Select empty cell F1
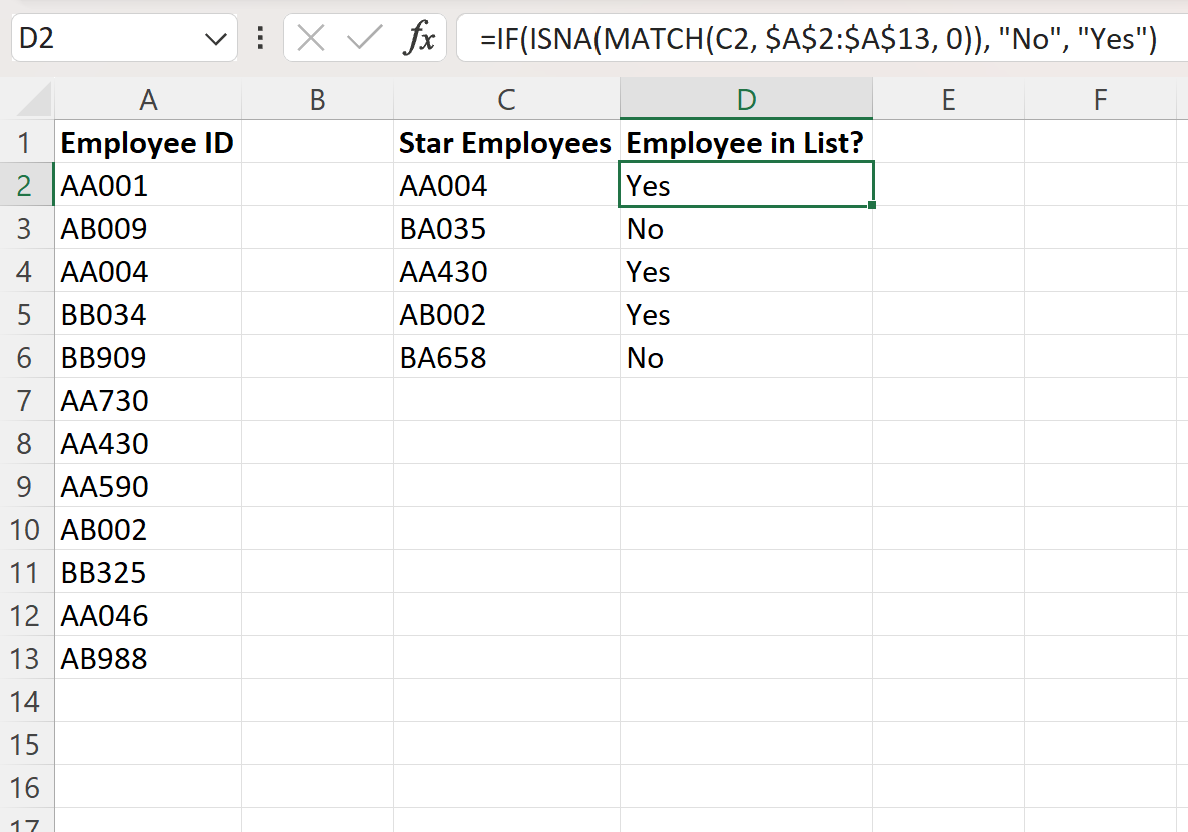This screenshot has height=832, width=1188. (1100, 142)
